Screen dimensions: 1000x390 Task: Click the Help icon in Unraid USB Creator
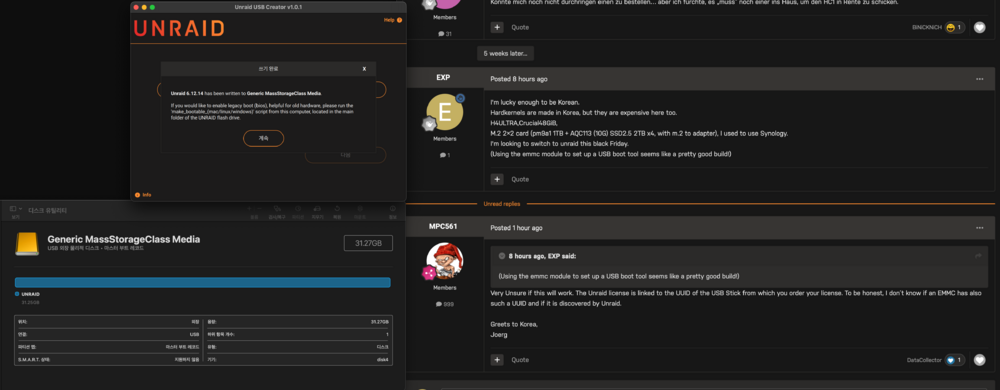click(x=399, y=20)
